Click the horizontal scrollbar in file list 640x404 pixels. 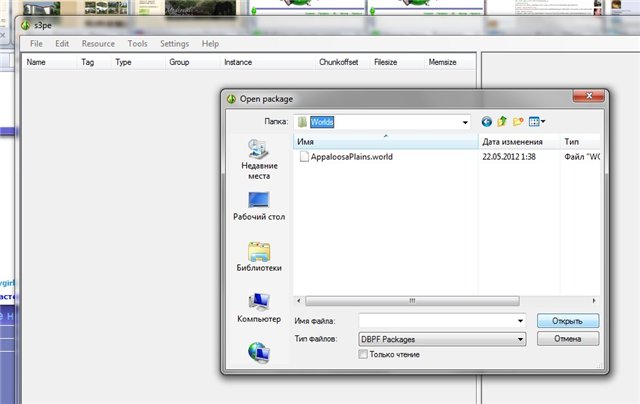tap(410, 300)
